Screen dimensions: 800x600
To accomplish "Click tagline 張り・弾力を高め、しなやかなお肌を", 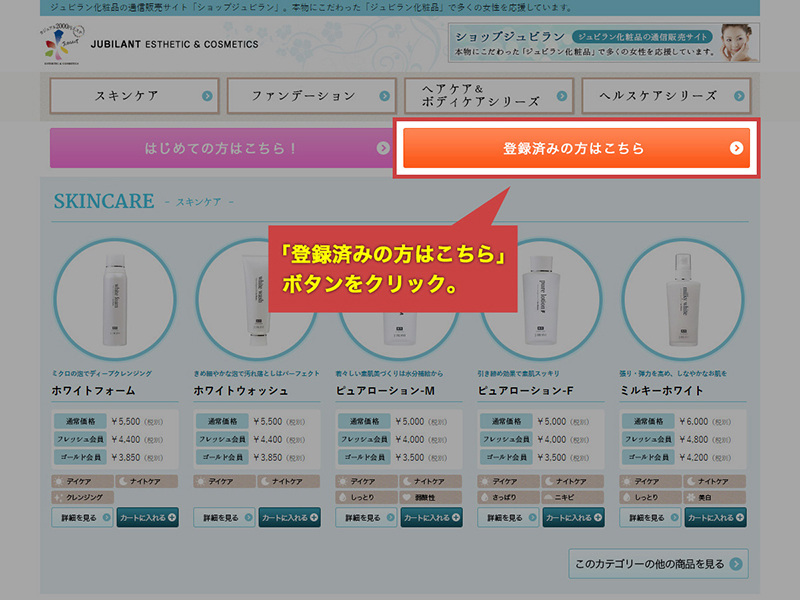I will point(673,373).
